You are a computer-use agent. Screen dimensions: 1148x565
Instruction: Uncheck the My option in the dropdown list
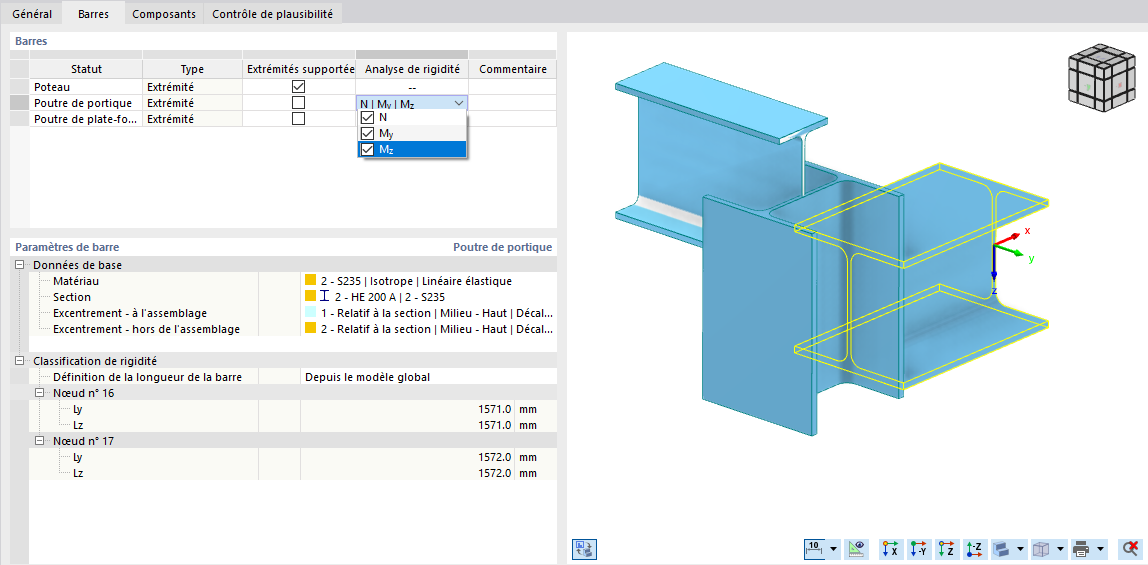pyautogui.click(x=368, y=133)
